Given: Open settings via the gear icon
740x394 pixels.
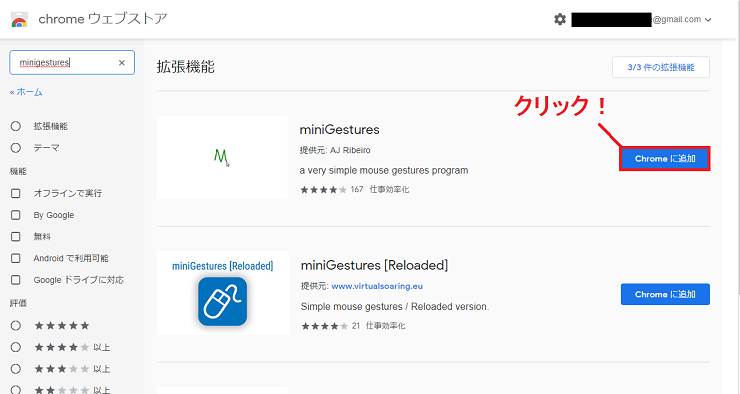Looking at the screenshot, I should click(560, 19).
